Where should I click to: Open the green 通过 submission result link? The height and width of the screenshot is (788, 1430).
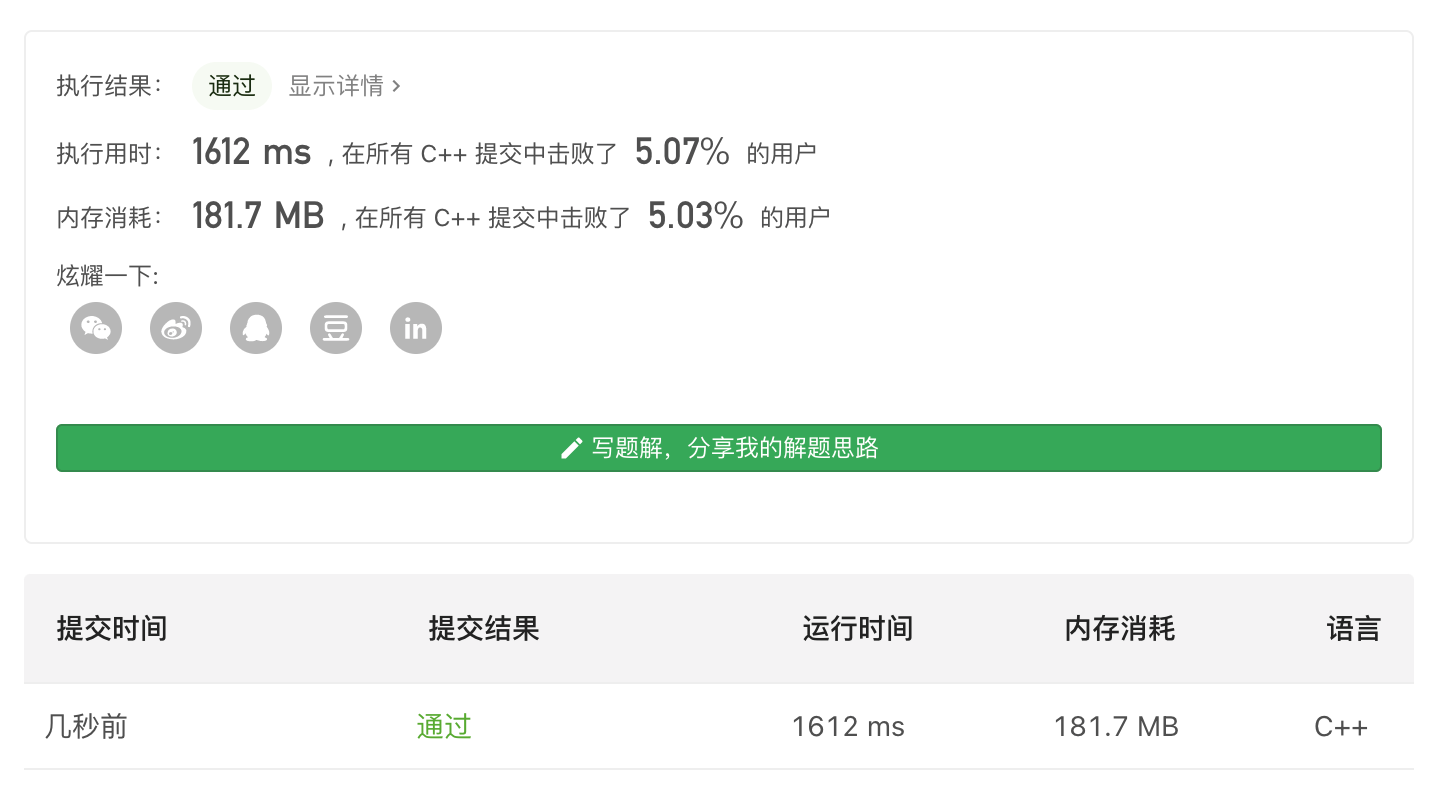[x=444, y=726]
